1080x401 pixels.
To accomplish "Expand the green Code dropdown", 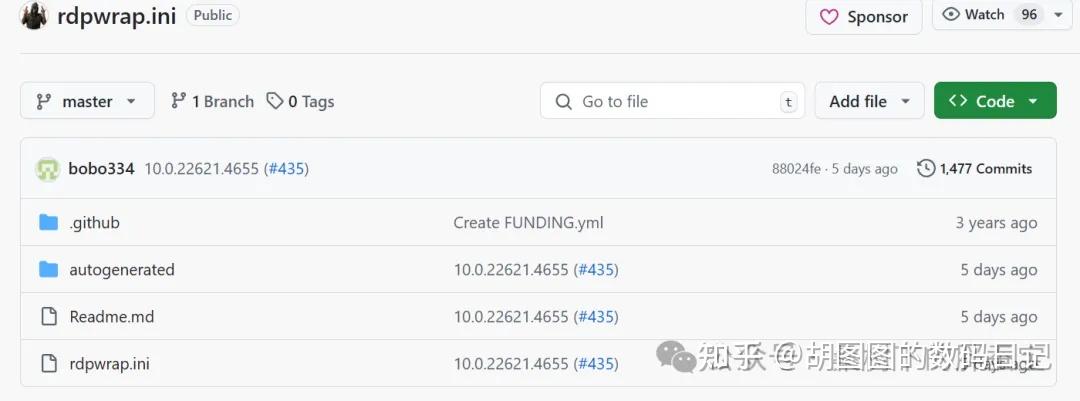I will 994,101.
